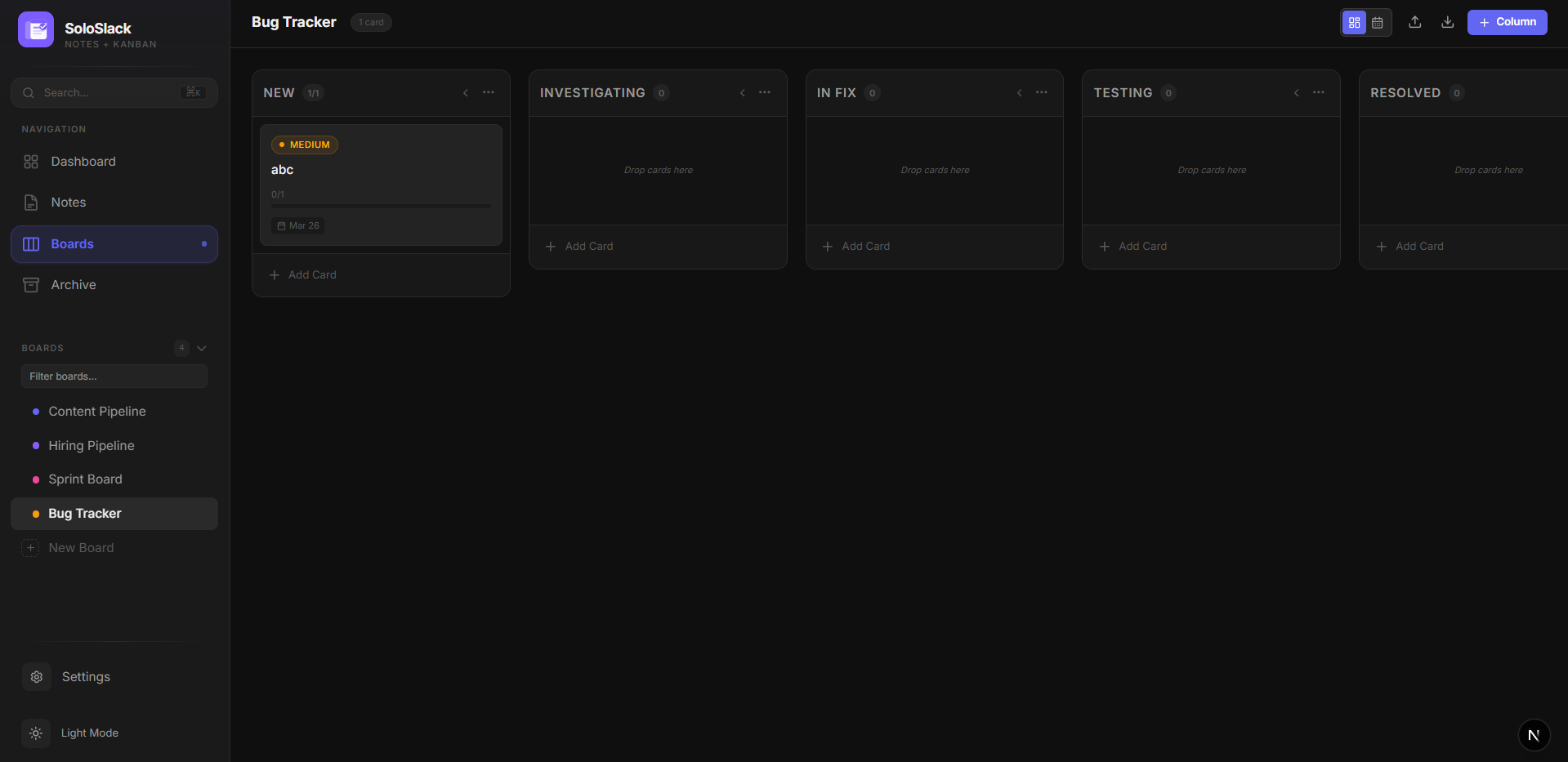Toggle Light Mode

pyautogui.click(x=114, y=733)
